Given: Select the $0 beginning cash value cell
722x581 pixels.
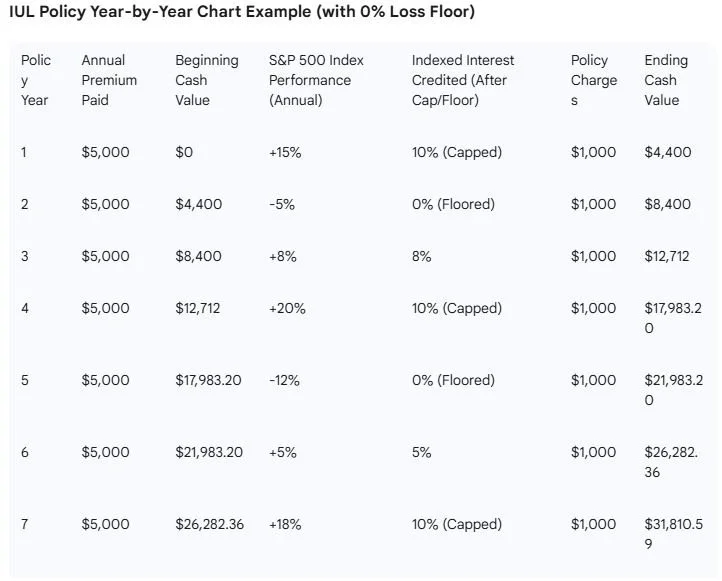Looking at the screenshot, I should pyautogui.click(x=184, y=152).
